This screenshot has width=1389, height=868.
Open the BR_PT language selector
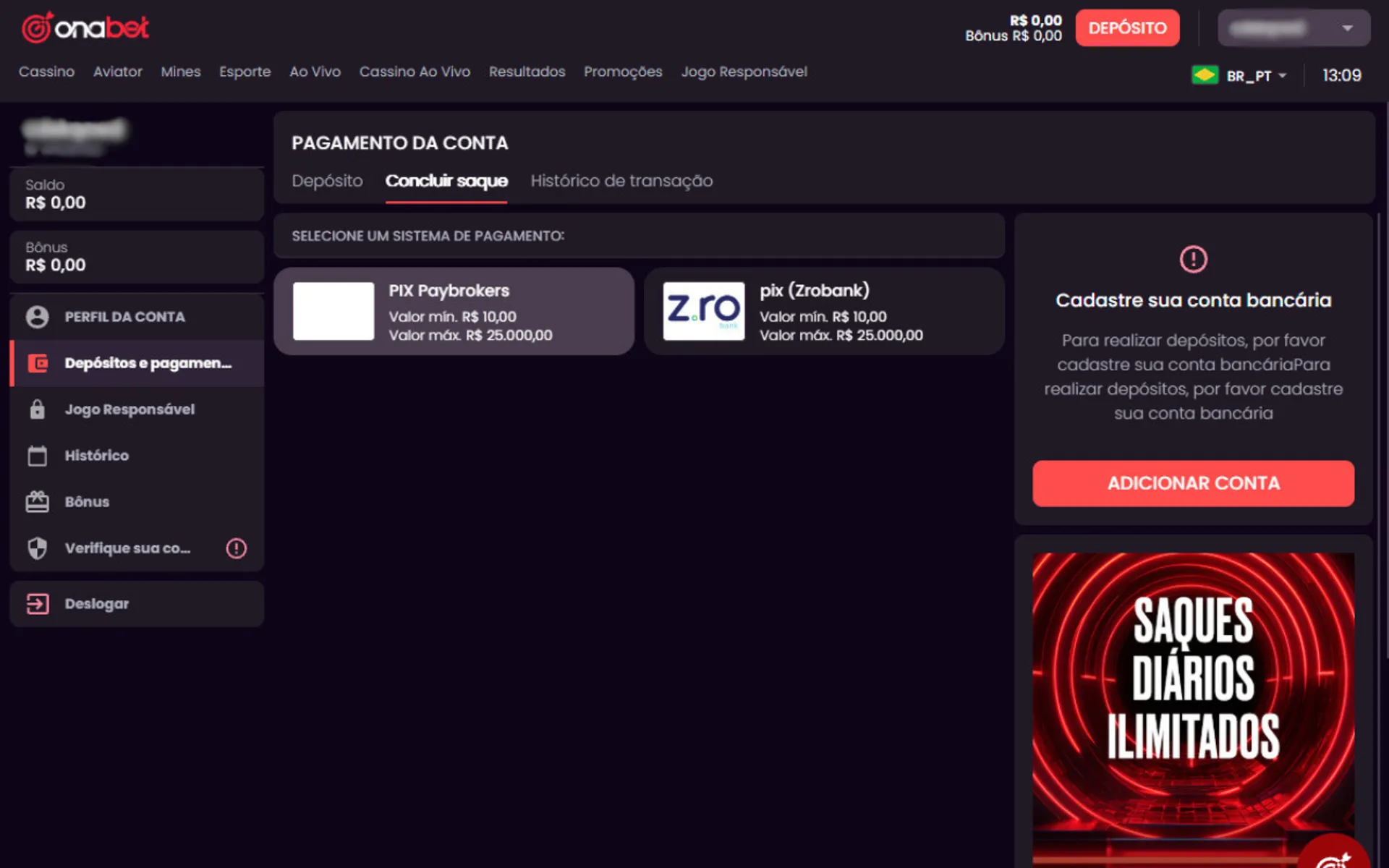click(1256, 76)
